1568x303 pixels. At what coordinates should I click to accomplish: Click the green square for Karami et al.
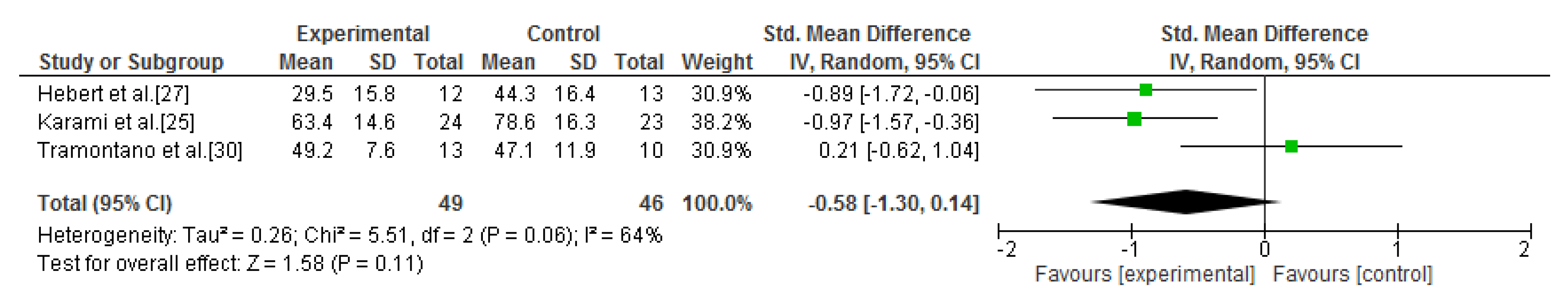1134,119
